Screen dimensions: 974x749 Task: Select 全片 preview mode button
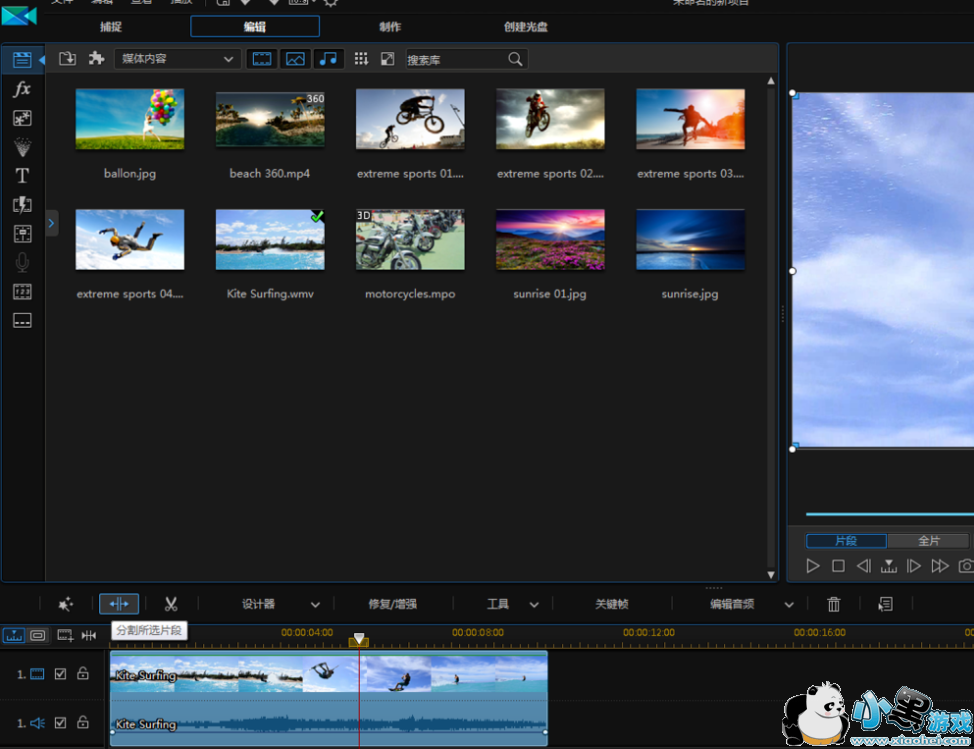point(928,541)
